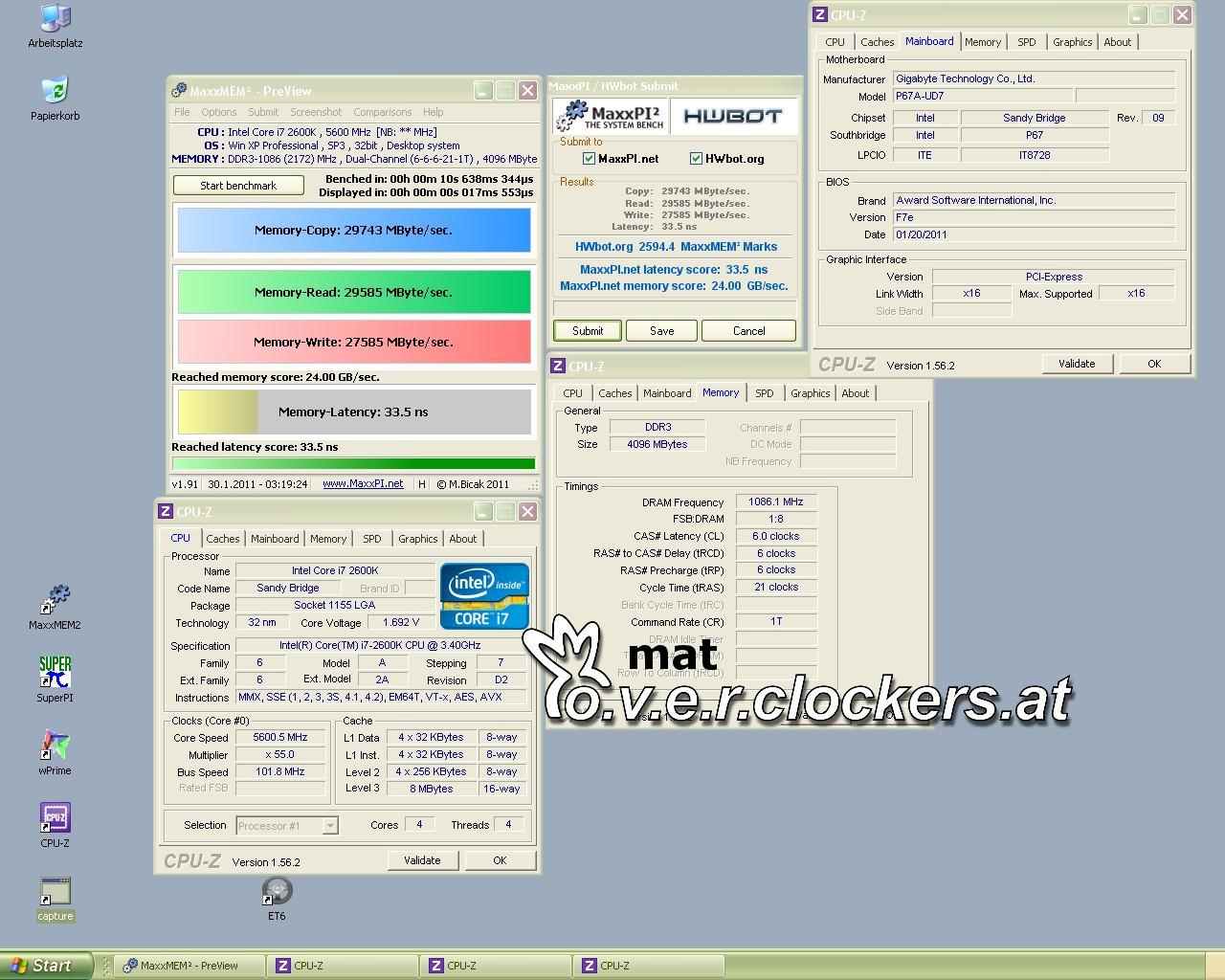Click the Model P67A-UD7 field

point(983,96)
